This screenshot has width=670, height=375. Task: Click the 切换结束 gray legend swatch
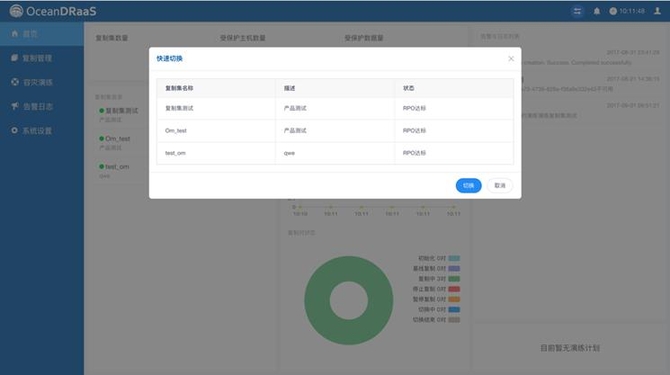(x=454, y=319)
